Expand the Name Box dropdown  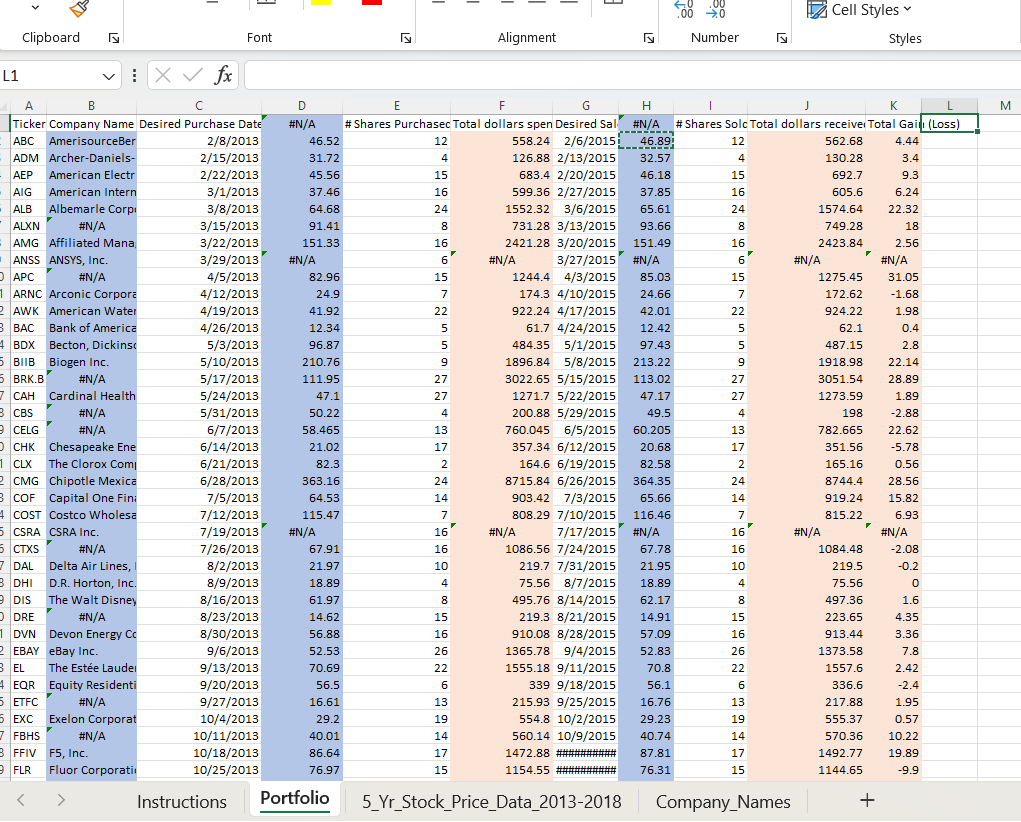coord(108,77)
